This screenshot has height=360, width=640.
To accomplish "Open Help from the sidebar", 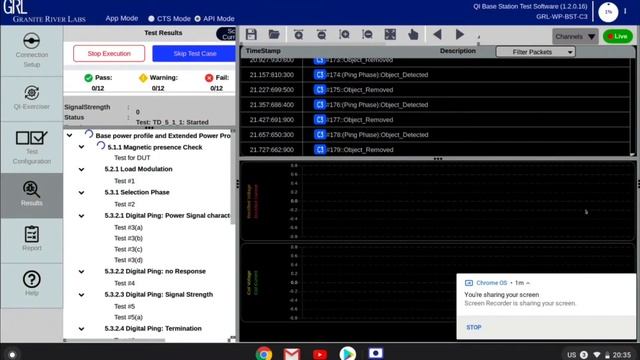I will (31, 284).
